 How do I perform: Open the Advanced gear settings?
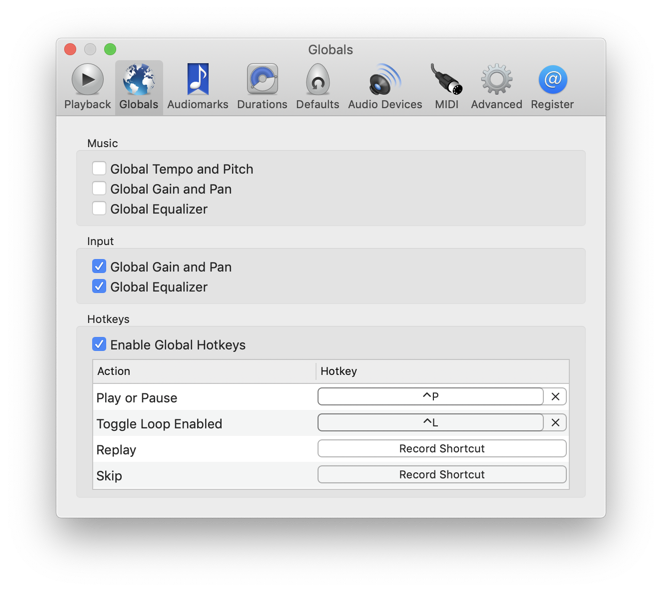[496, 86]
